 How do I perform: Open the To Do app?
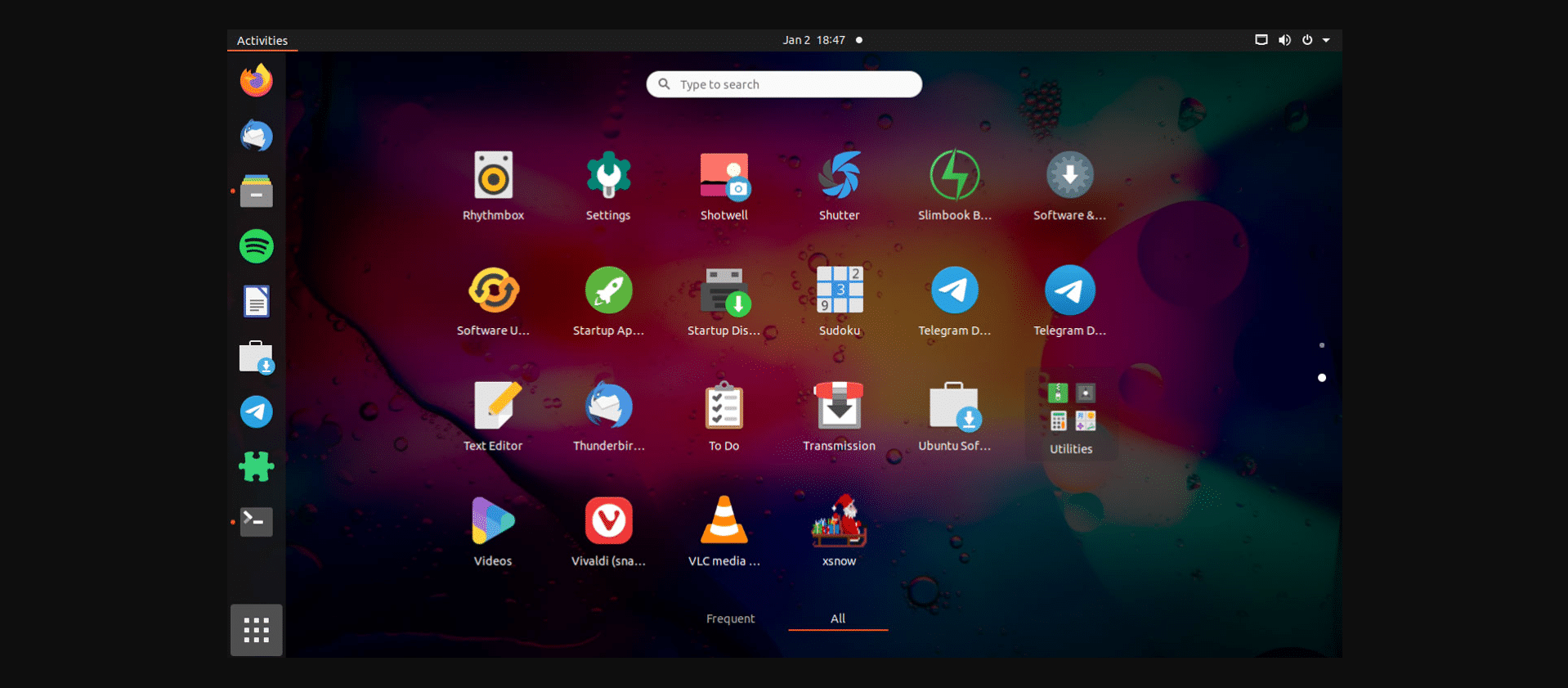point(724,416)
